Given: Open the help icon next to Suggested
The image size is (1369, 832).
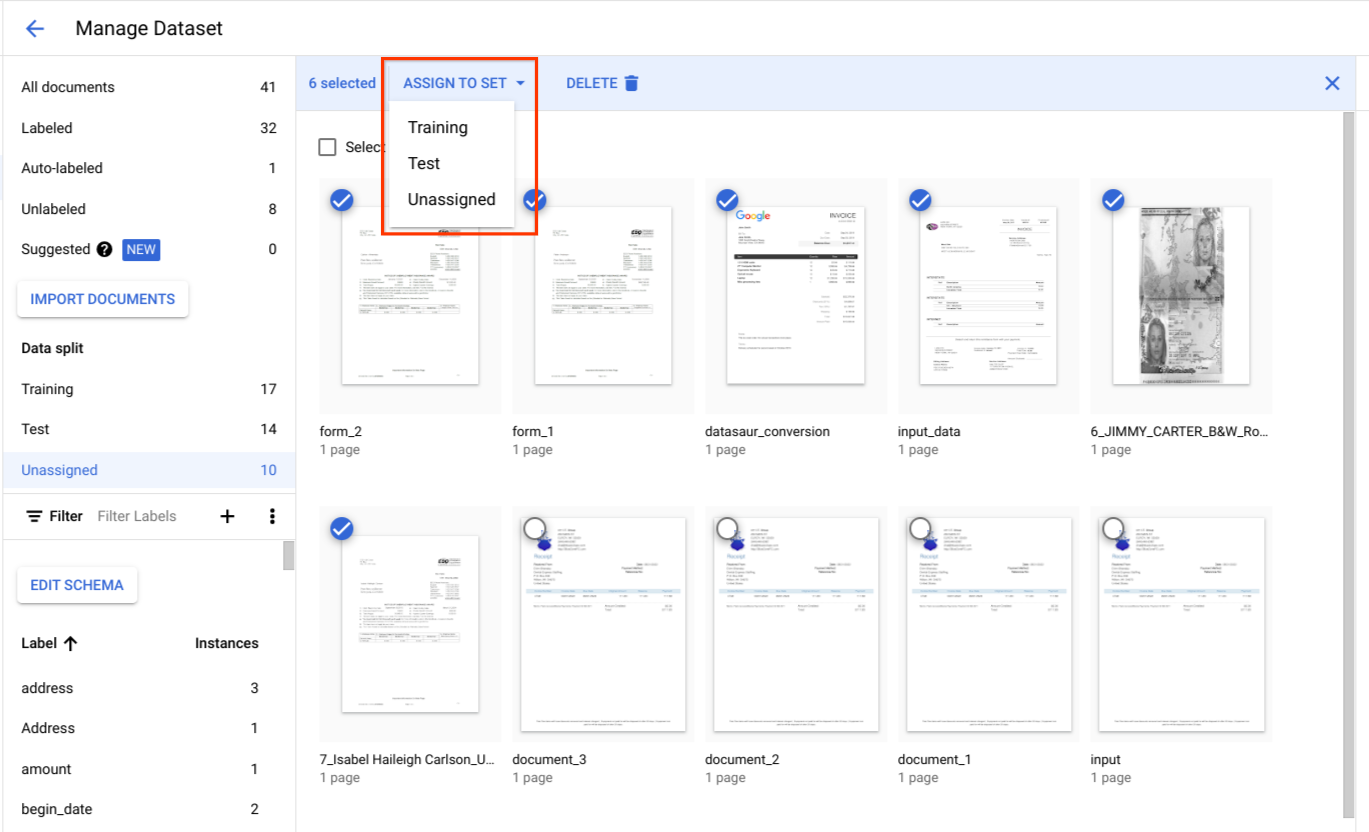Looking at the screenshot, I should point(104,249).
